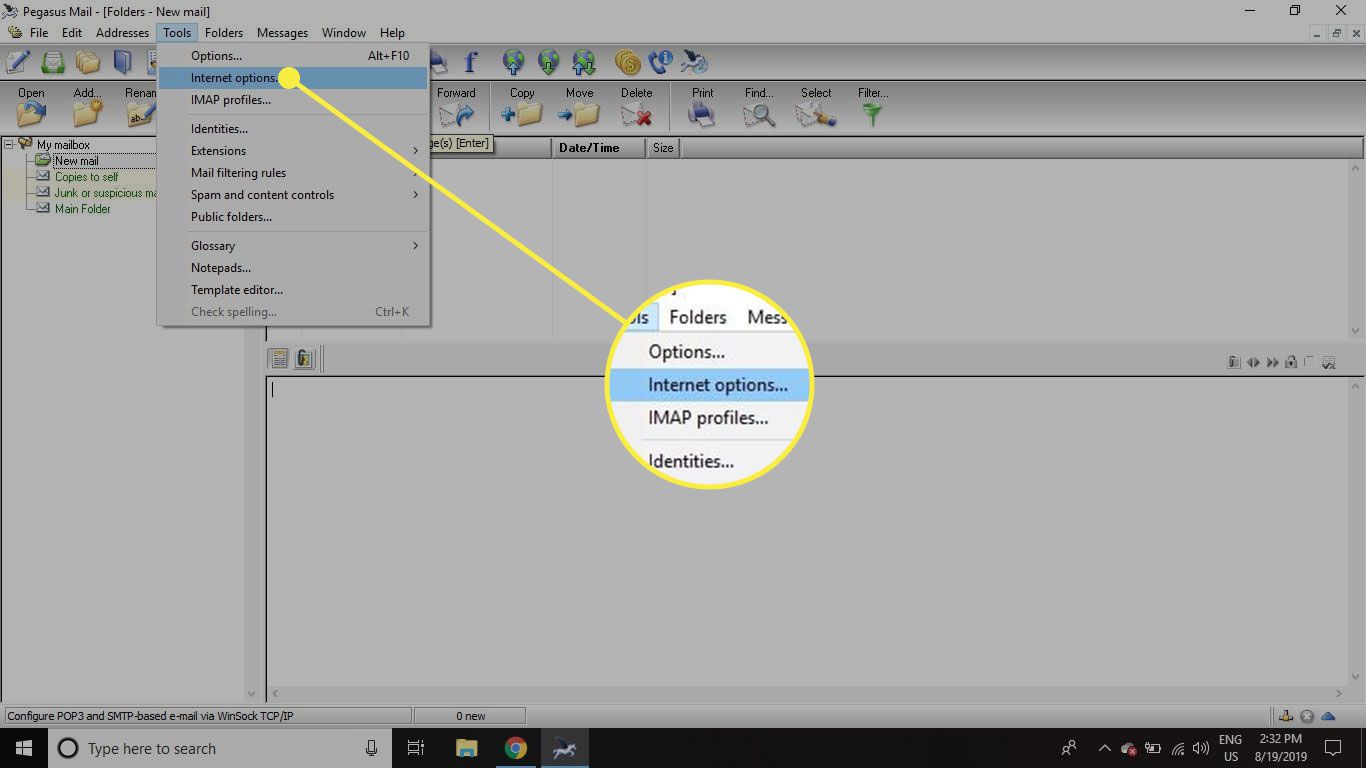Screen dimensions: 1366x768
Task: Click the Forward message toolbar button
Action: (456, 106)
